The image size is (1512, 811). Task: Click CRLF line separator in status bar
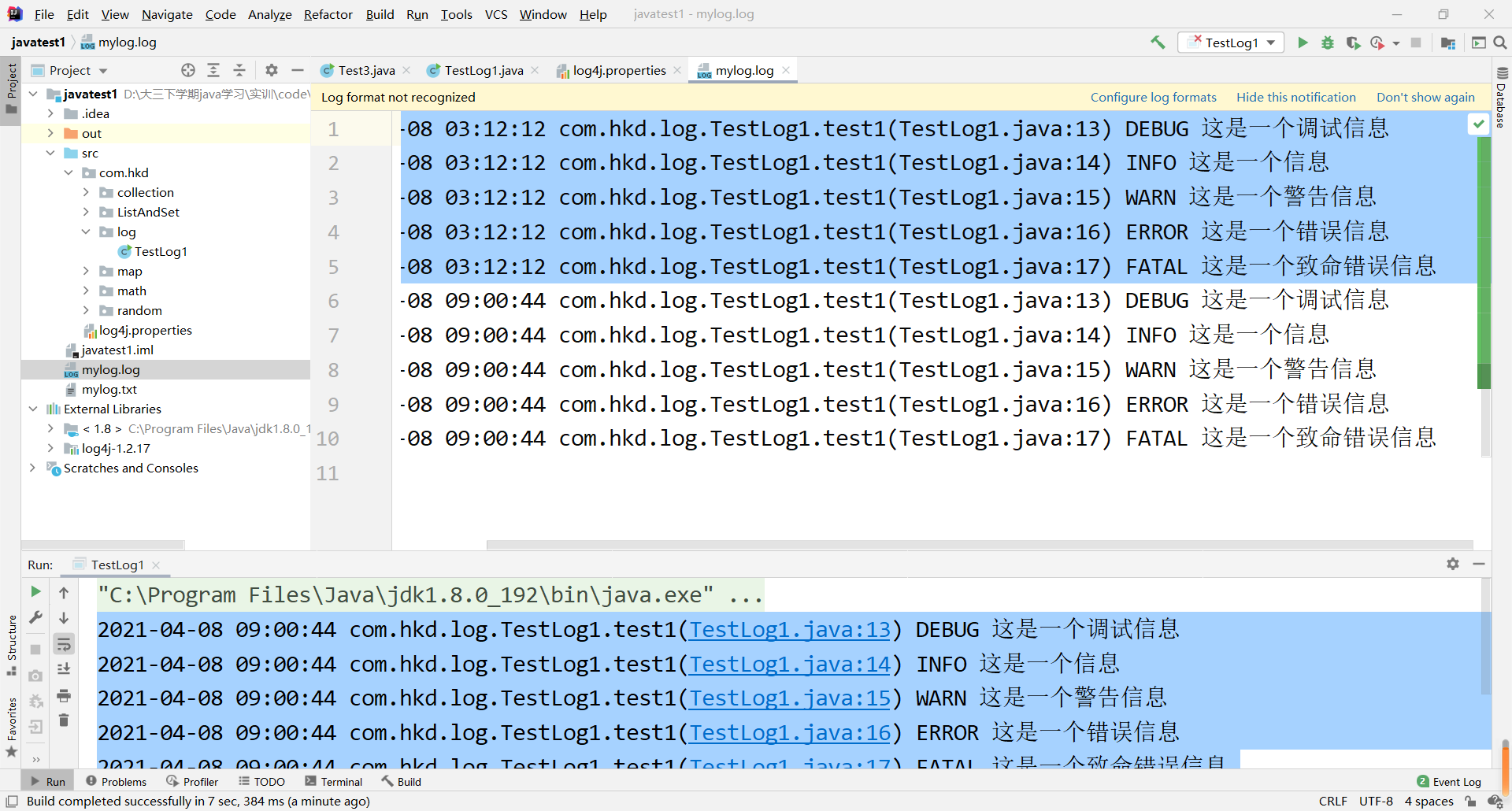[1332, 802]
